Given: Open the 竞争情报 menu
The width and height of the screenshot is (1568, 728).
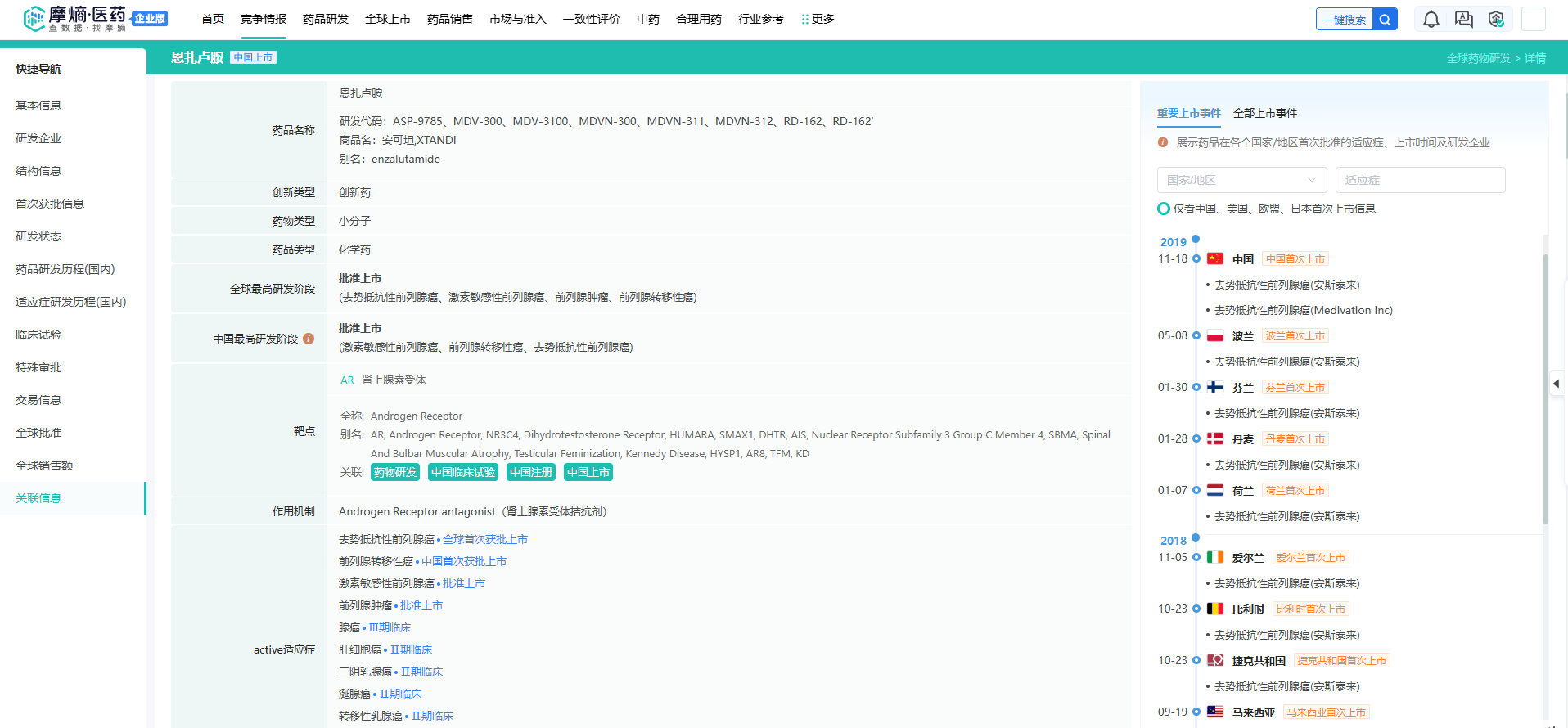Looking at the screenshot, I should pos(264,19).
